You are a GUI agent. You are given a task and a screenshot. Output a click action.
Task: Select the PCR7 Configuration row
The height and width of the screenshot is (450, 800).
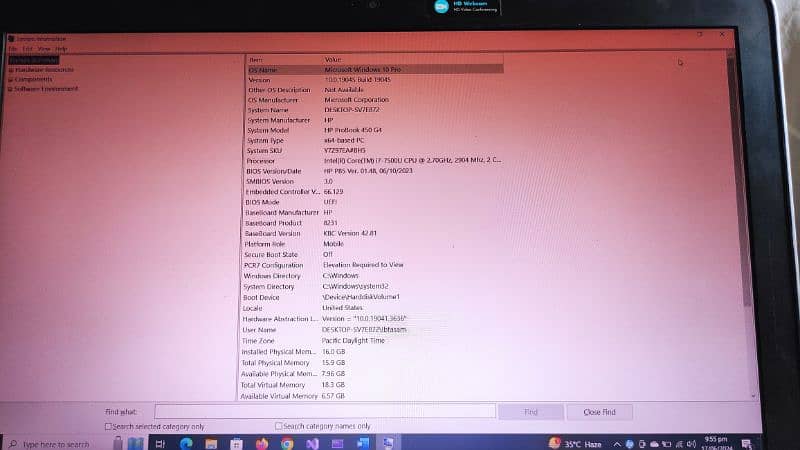point(374,265)
